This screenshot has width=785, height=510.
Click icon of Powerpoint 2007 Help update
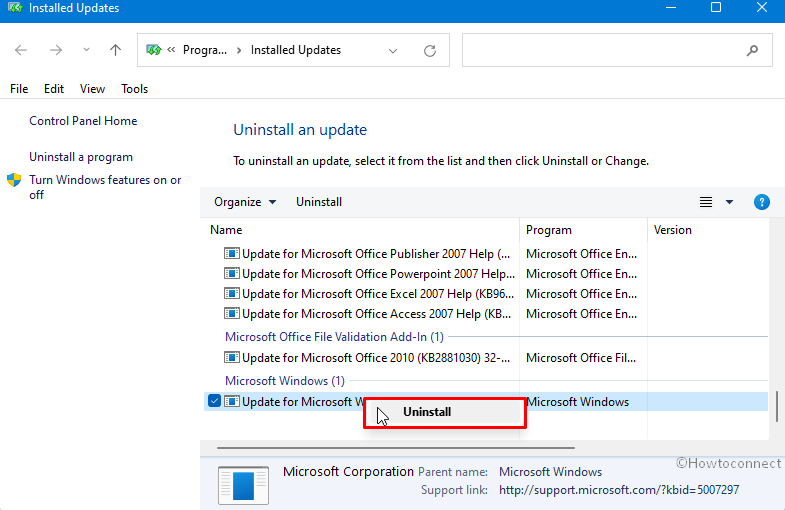tap(231, 274)
